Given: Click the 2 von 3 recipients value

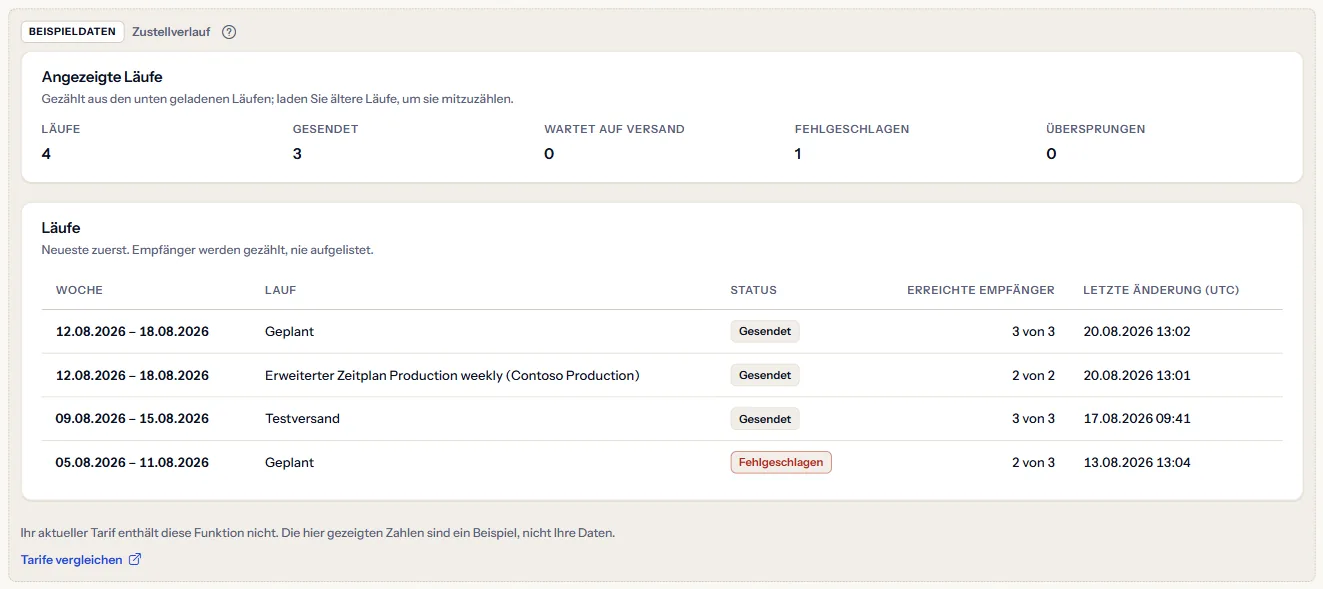Looking at the screenshot, I should click(x=1033, y=463).
